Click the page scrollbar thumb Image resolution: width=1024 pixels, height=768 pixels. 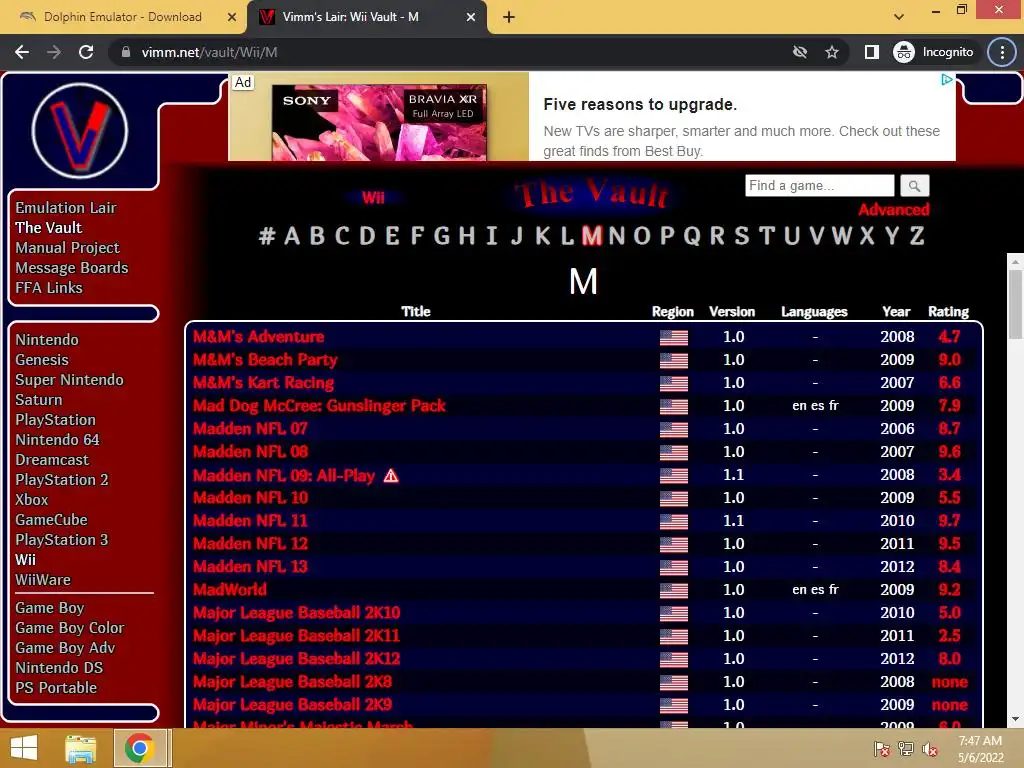point(1015,304)
